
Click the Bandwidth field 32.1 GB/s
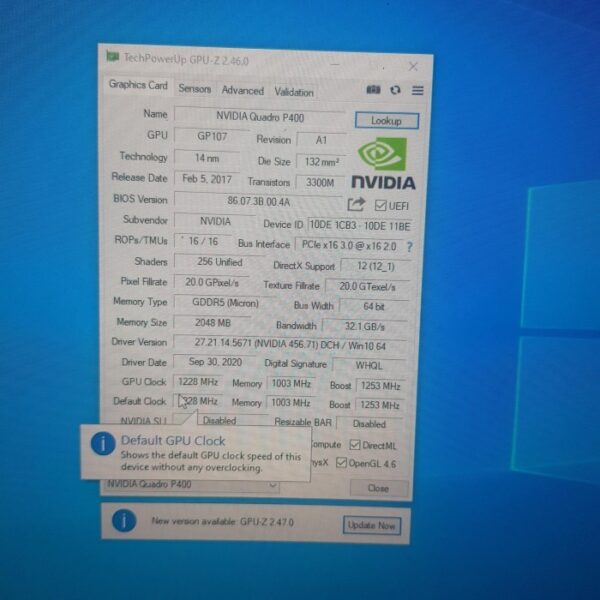click(x=364, y=326)
